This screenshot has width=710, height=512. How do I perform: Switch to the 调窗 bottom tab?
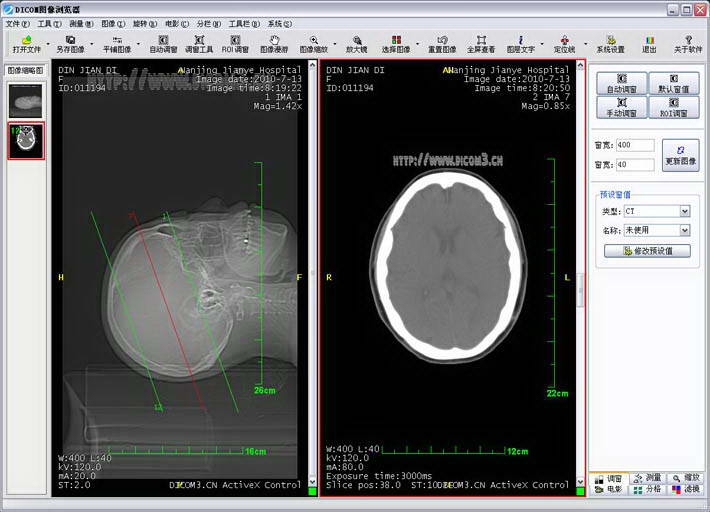click(609, 478)
